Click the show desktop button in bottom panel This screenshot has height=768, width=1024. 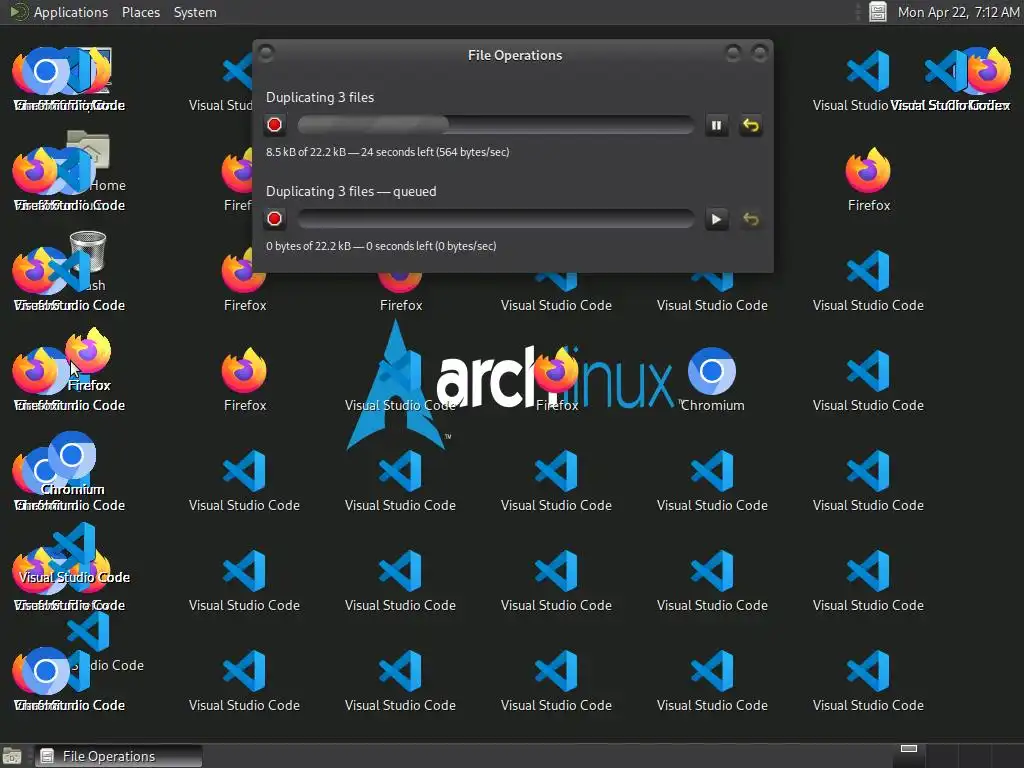(x=12, y=756)
